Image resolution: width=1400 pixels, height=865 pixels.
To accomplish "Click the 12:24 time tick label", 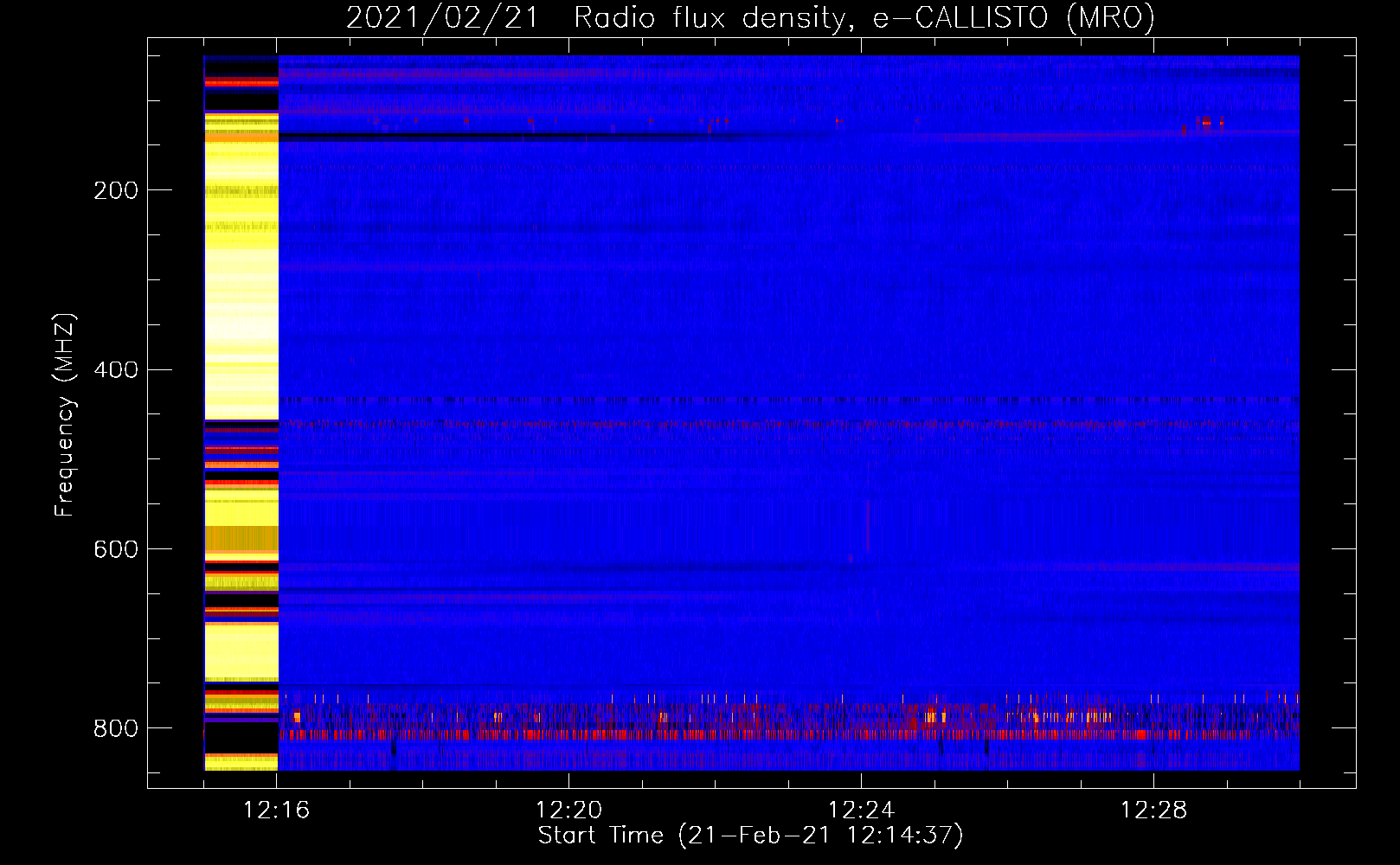I will point(861,811).
